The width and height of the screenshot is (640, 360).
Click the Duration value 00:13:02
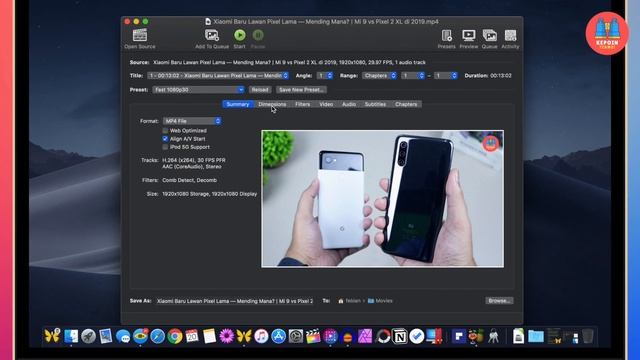coord(501,76)
